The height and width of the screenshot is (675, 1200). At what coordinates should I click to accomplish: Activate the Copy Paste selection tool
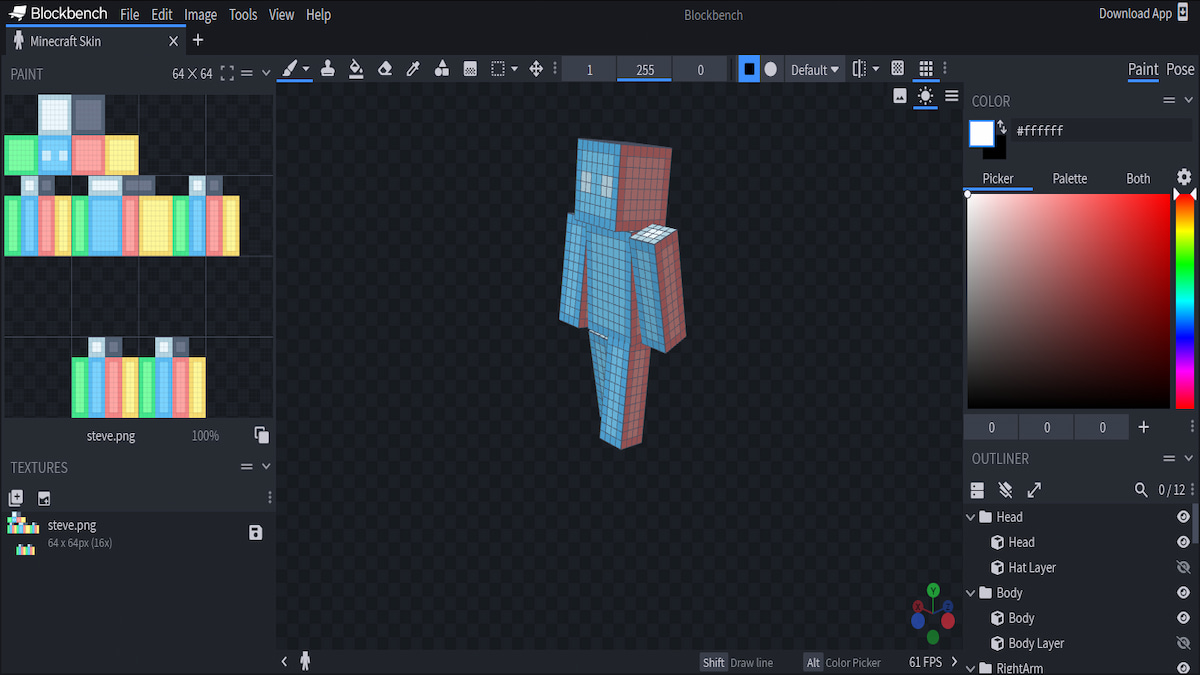[498, 69]
